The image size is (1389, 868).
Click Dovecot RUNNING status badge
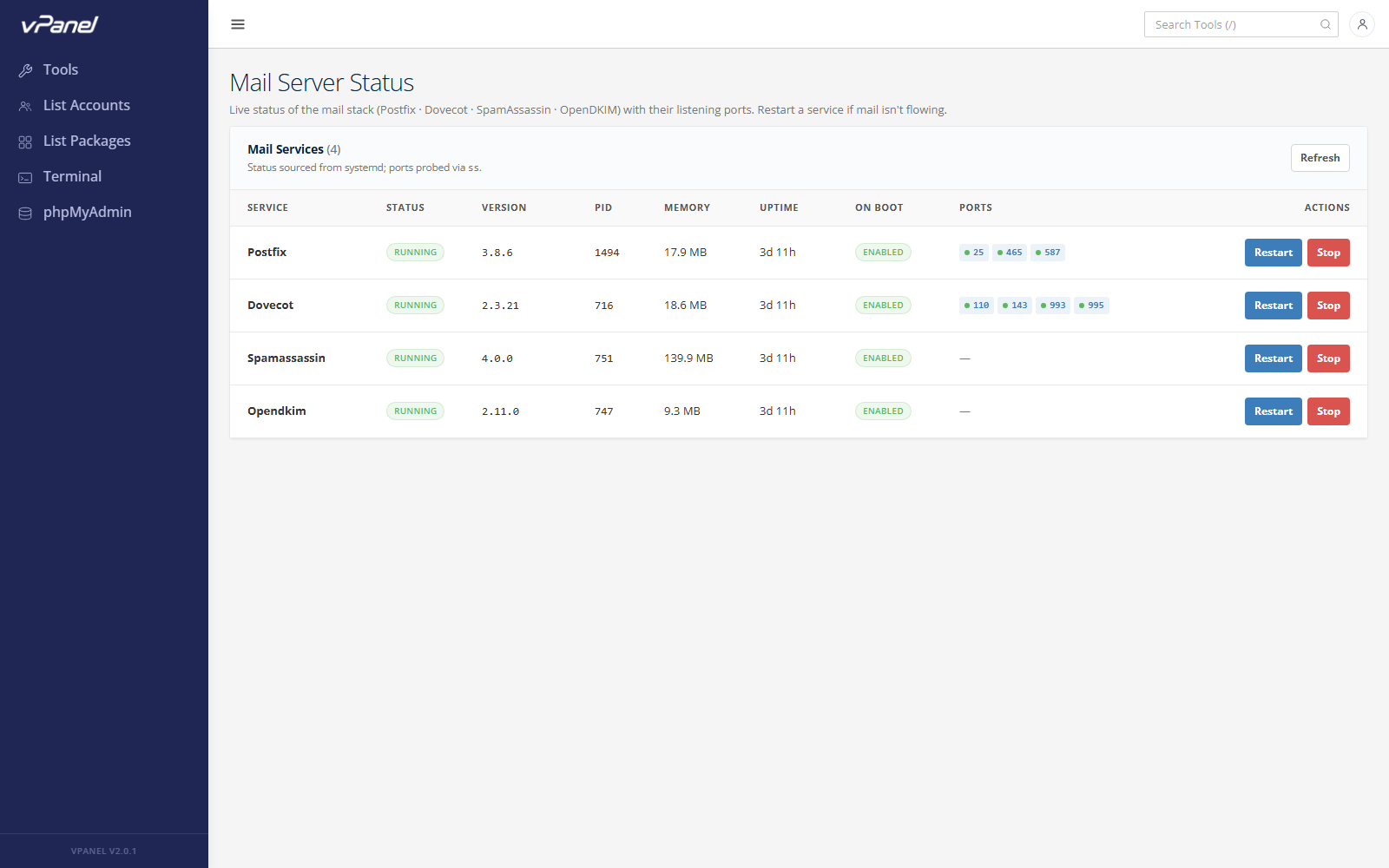415,306
